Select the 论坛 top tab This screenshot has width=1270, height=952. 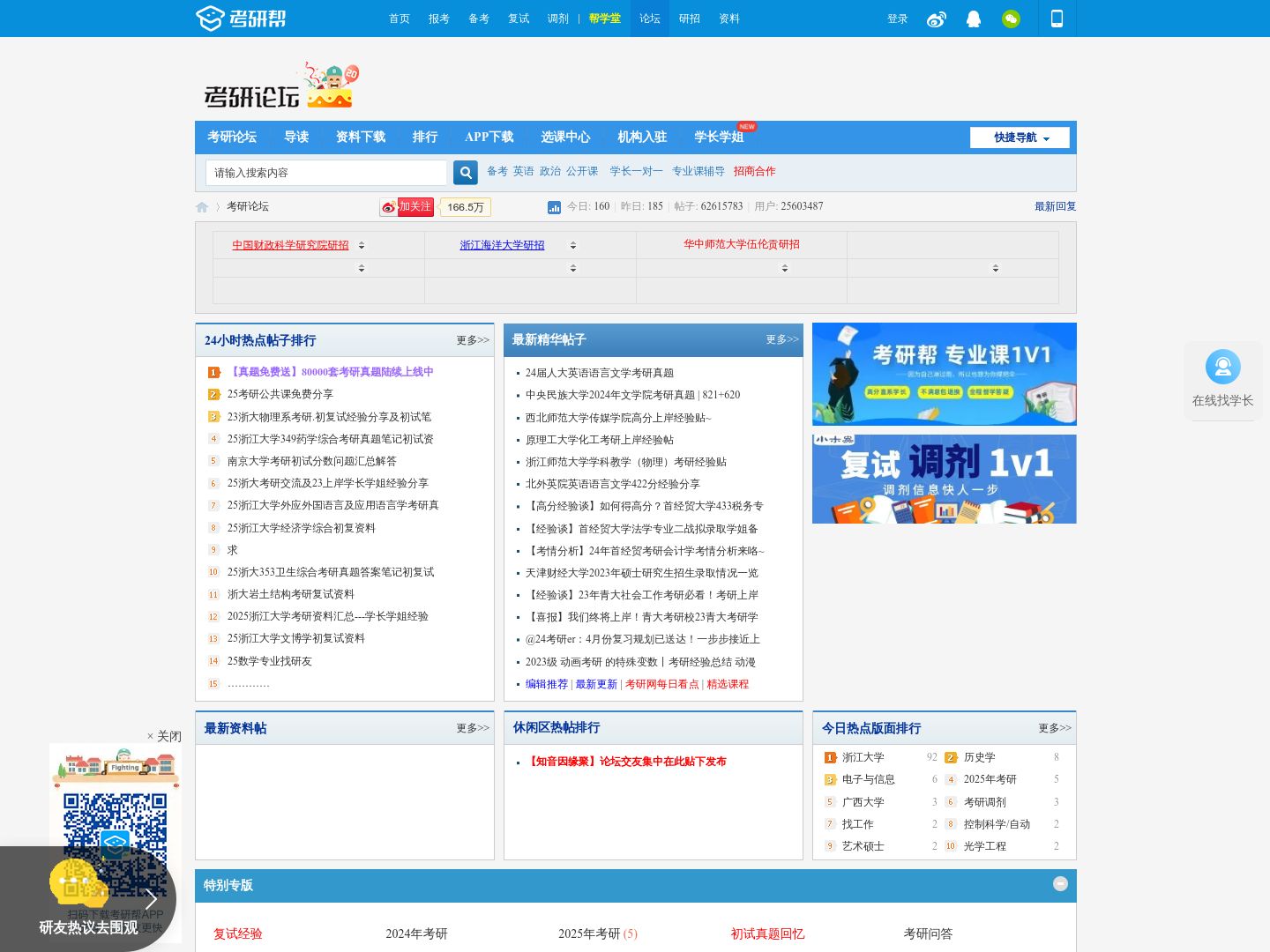[650, 19]
